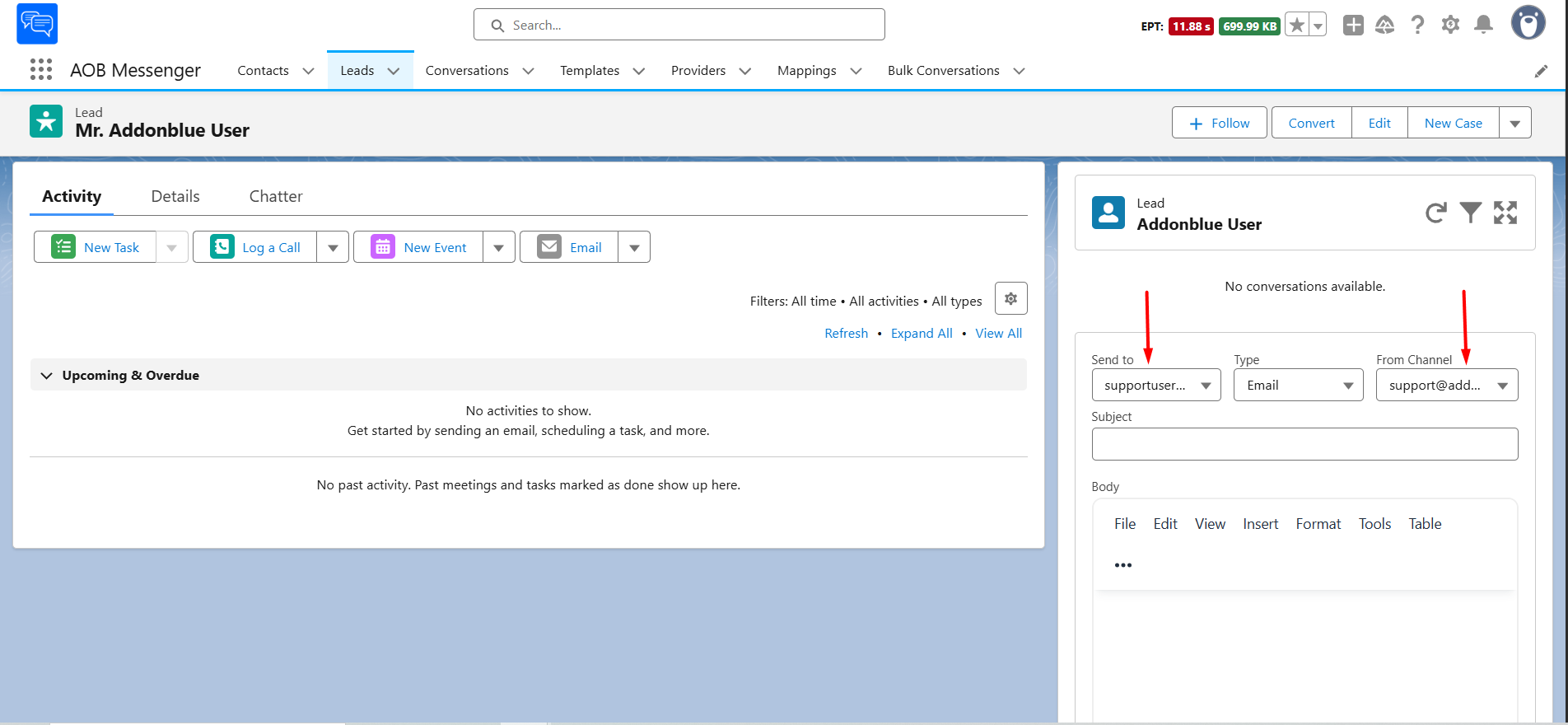1568x725 pixels.
Task: Open the Setup gear icon
Action: pyautogui.click(x=1450, y=26)
